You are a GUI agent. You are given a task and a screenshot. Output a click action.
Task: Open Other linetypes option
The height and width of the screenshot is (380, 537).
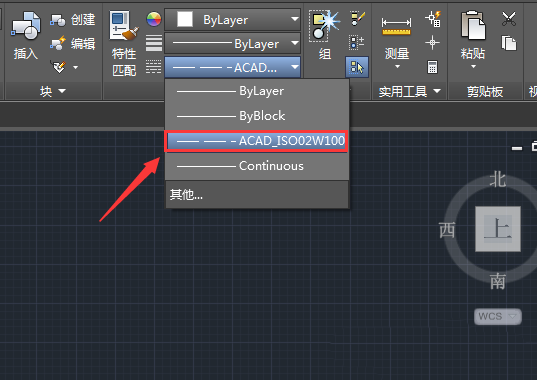257,194
